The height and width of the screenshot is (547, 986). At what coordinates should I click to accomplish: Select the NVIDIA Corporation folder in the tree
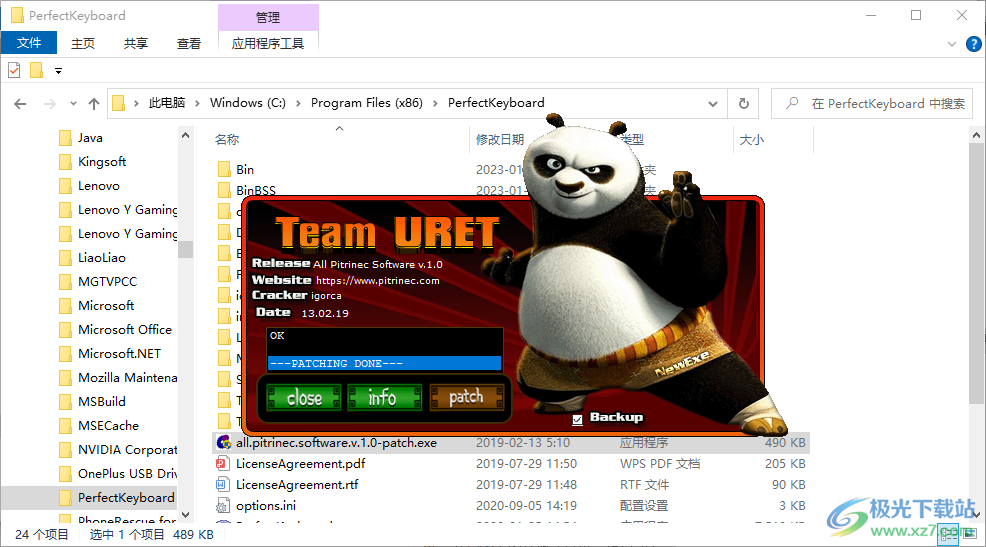pos(127,450)
